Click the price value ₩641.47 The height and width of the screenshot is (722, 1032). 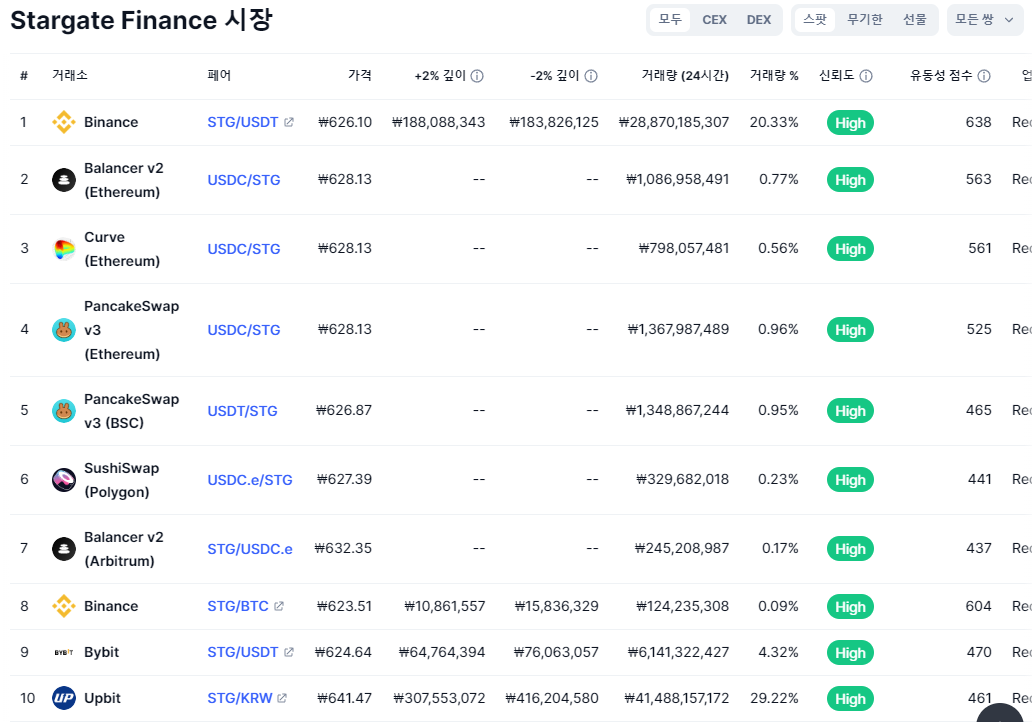344,698
